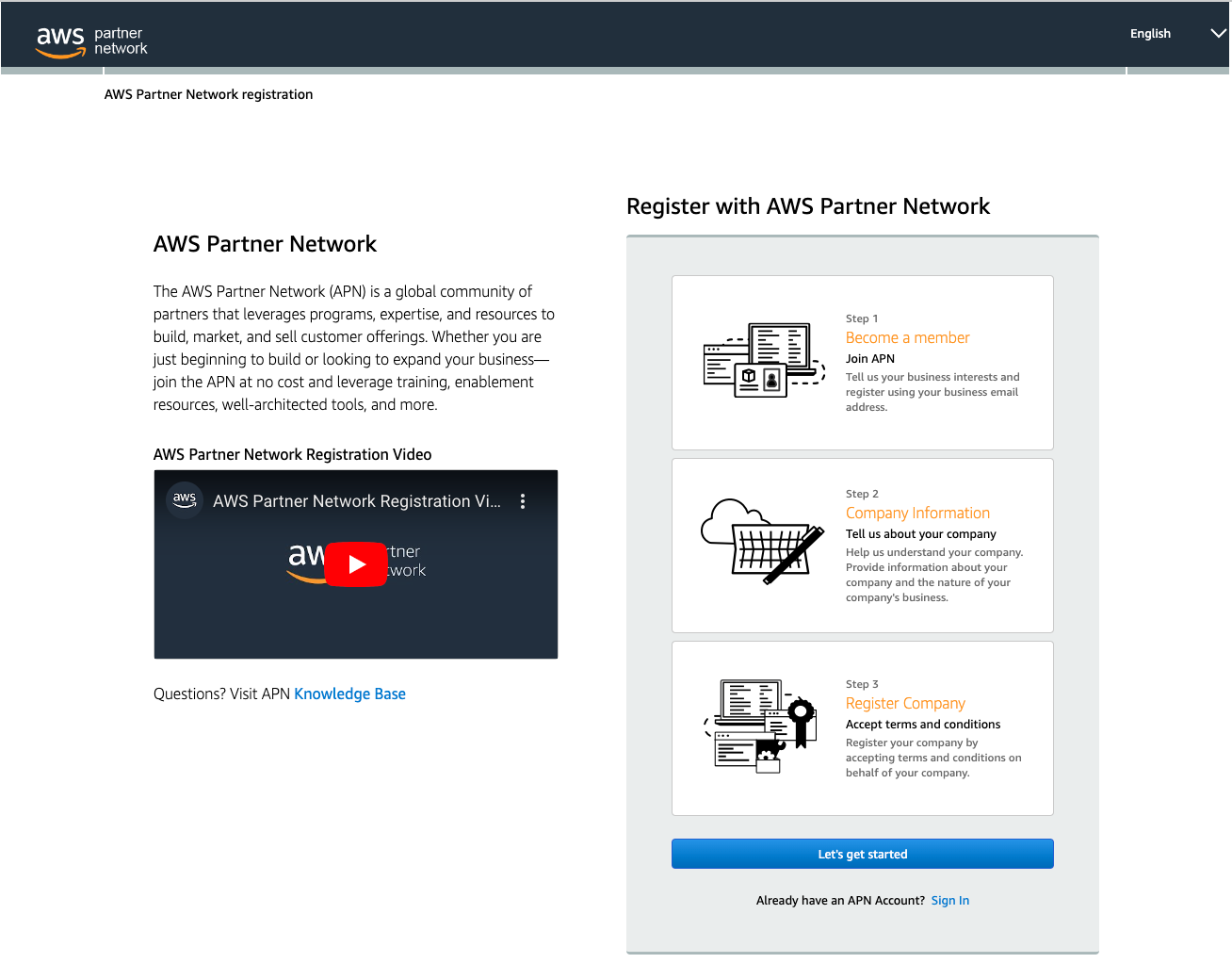Image resolution: width=1232 pixels, height=963 pixels.
Task: Click the Accept terms and conditions text
Action: coord(922,725)
